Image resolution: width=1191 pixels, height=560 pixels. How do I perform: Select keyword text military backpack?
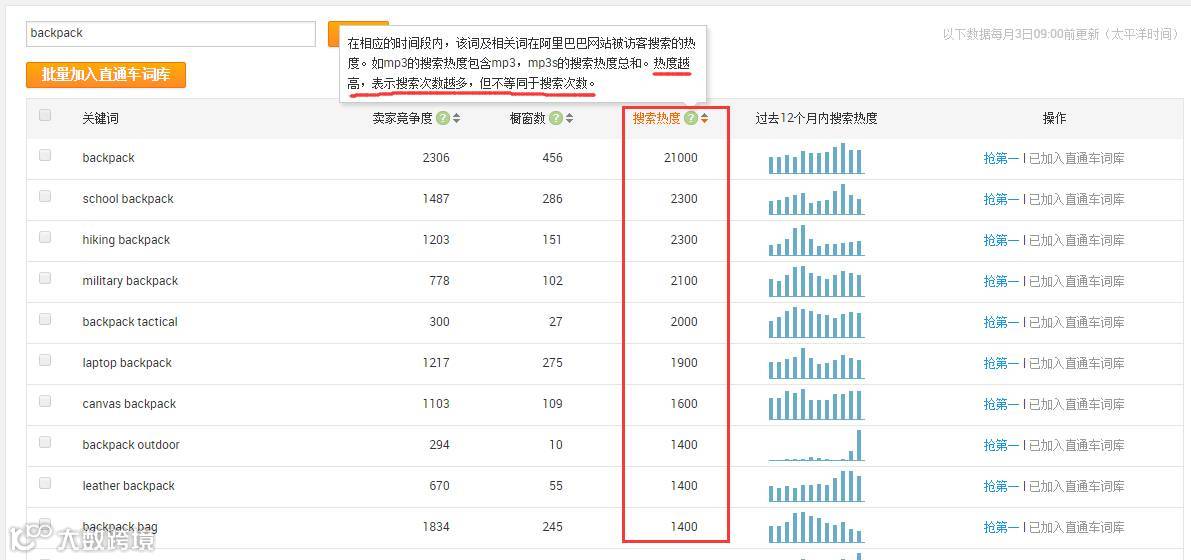pos(130,281)
